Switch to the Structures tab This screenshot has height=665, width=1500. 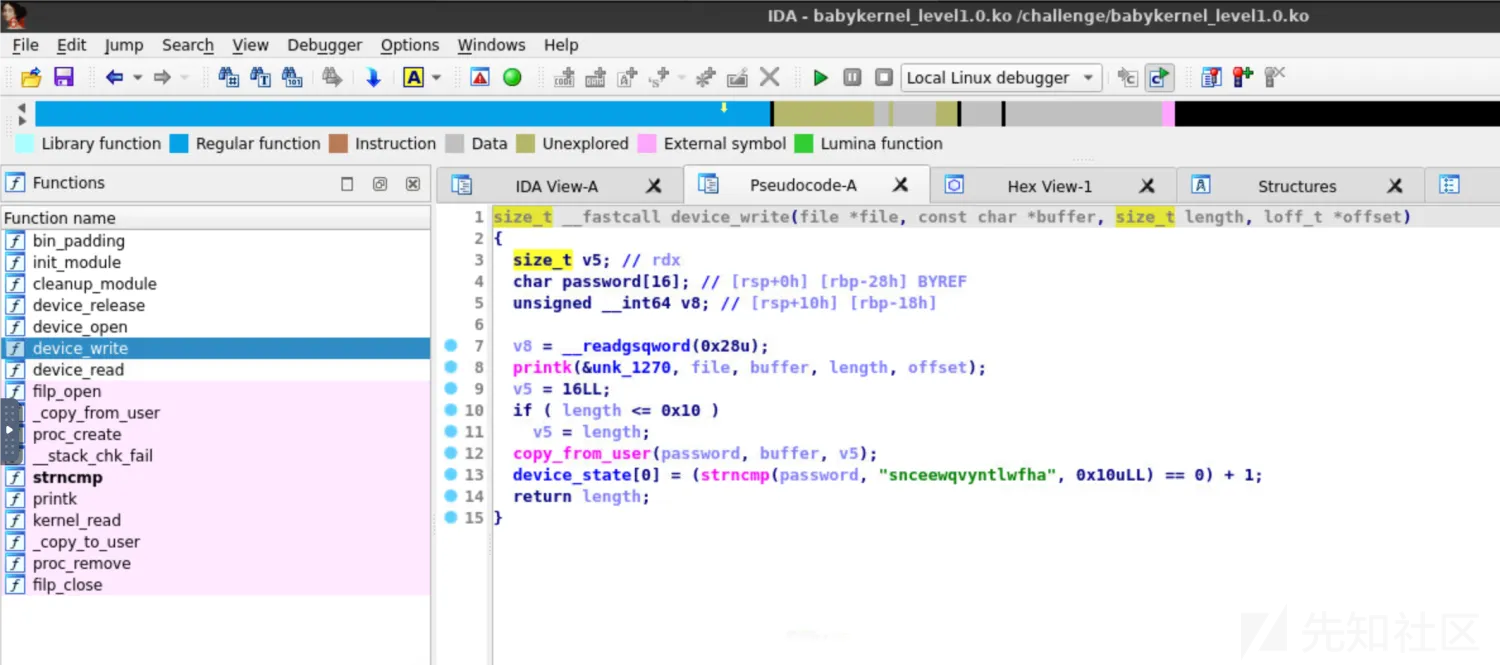pyautogui.click(x=1296, y=186)
